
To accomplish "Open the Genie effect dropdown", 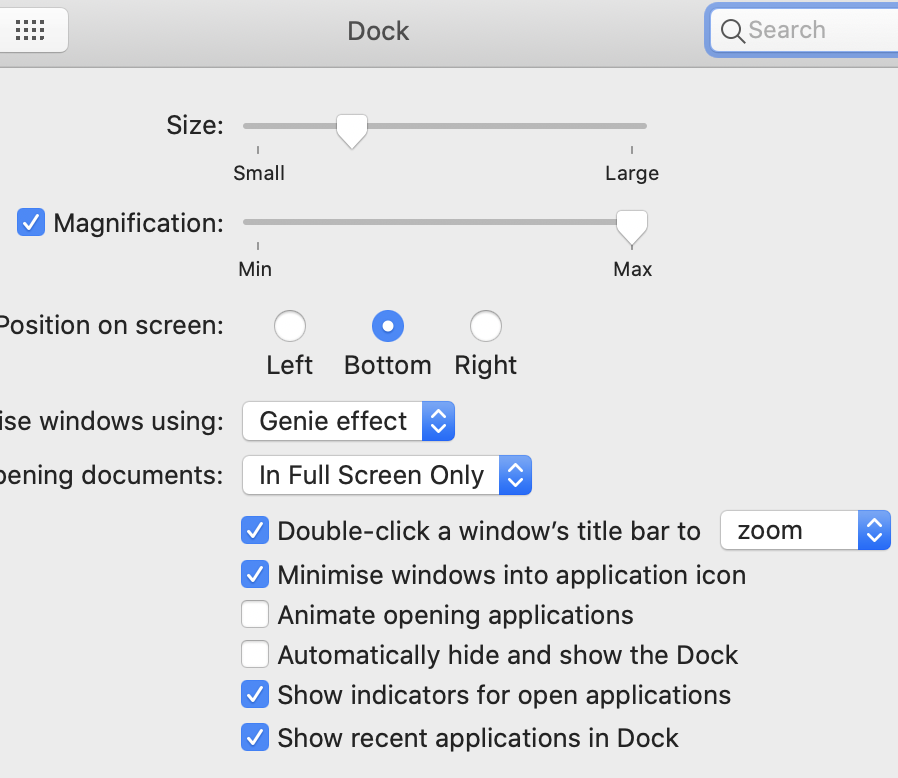I will tap(348, 421).
